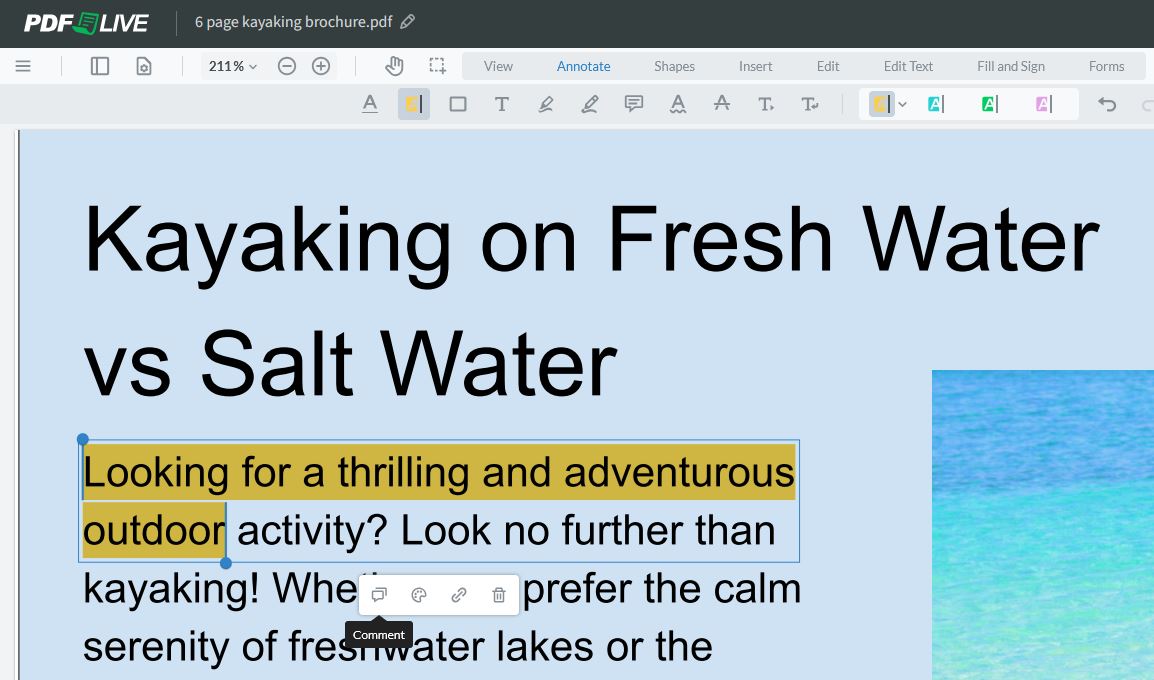Select the Highlight text tool
This screenshot has width=1154, height=680.
pos(414,103)
